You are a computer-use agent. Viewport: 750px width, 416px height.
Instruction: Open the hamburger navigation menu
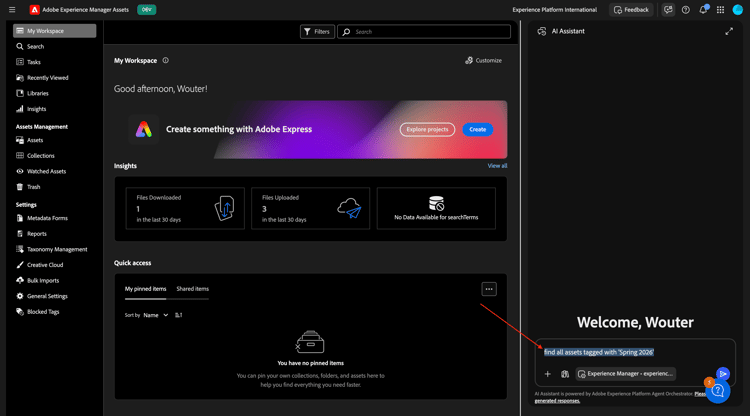tap(12, 10)
